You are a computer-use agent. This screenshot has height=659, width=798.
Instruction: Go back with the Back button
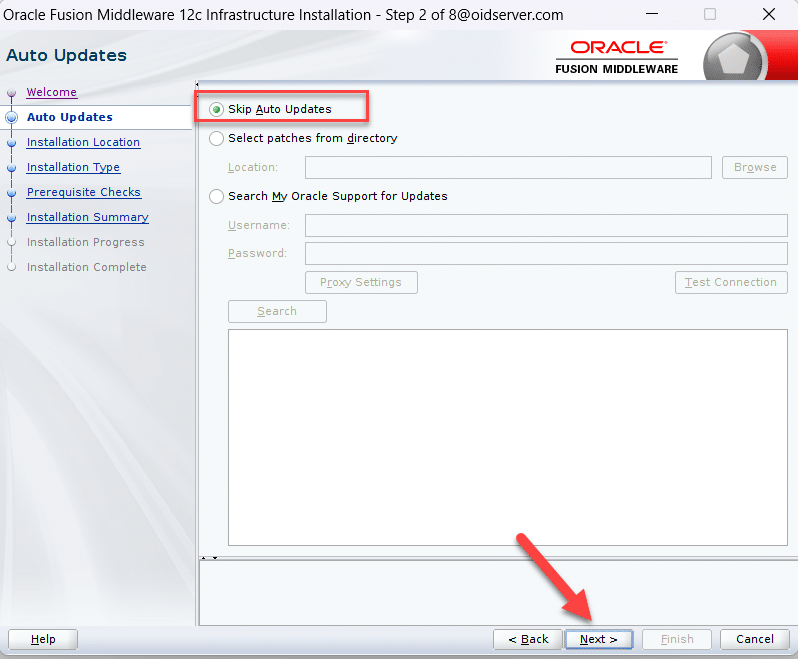point(528,639)
